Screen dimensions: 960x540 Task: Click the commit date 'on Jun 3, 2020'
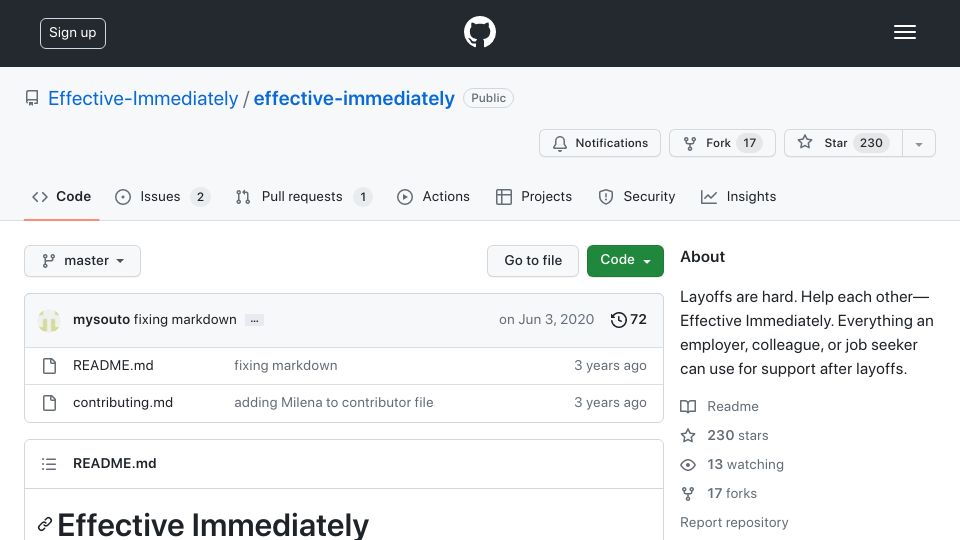pyautogui.click(x=546, y=320)
